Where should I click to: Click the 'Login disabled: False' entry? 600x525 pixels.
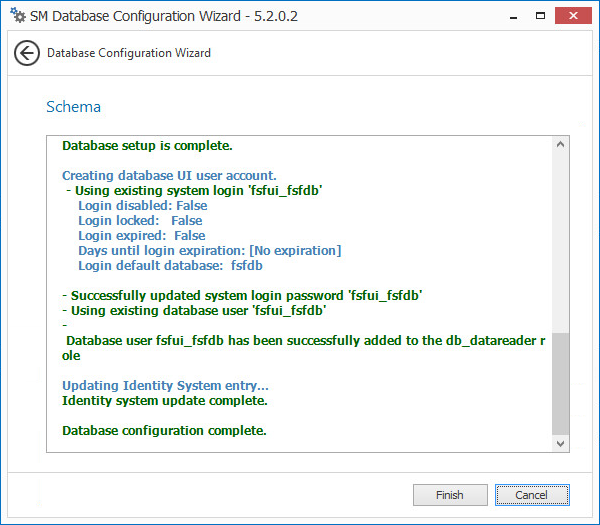143,206
